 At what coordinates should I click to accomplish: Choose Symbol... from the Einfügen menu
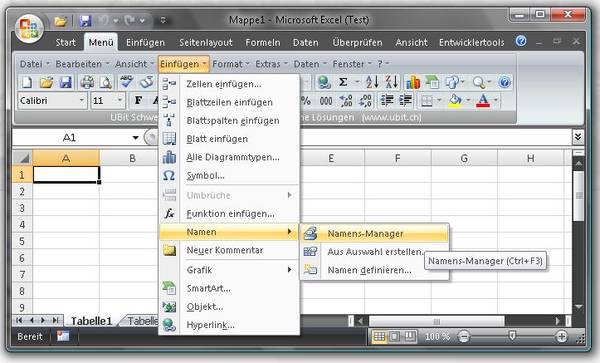point(229,176)
